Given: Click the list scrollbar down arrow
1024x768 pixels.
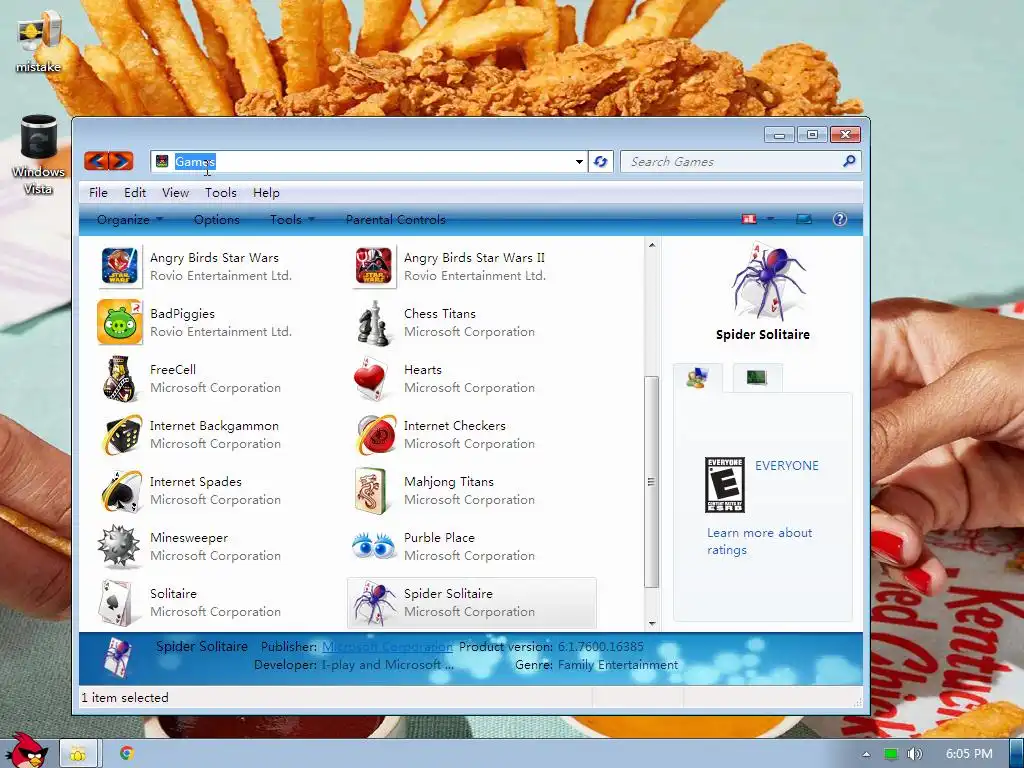Looking at the screenshot, I should [652, 624].
